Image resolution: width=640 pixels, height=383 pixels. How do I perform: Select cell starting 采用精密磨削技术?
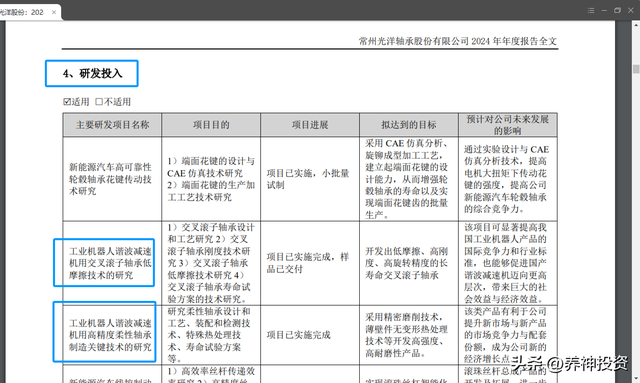(409, 335)
